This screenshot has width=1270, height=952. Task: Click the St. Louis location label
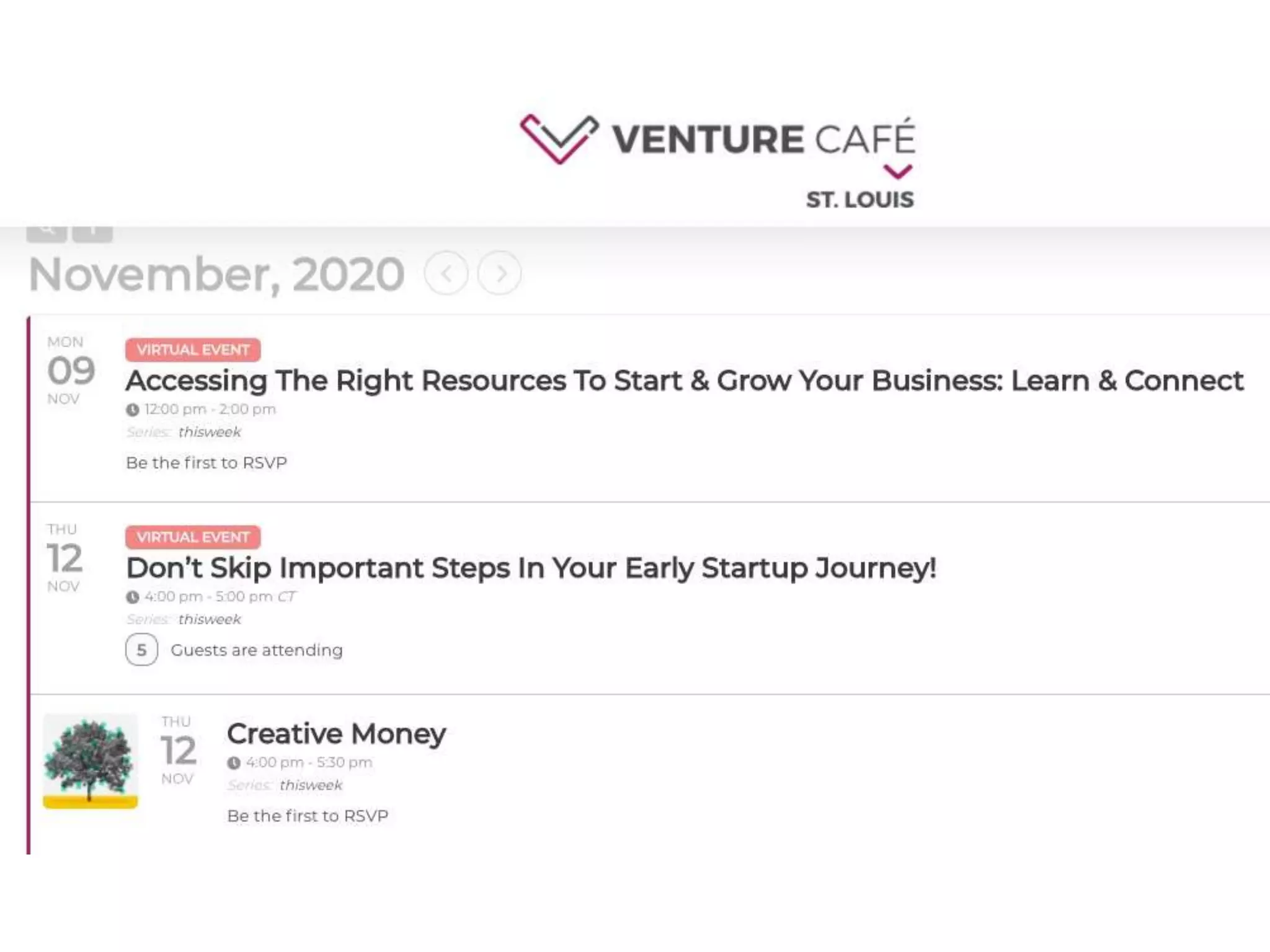[x=859, y=200]
